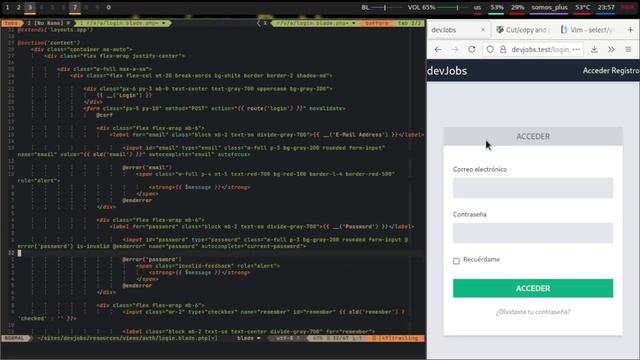The width and height of the screenshot is (640, 360).
Task: Open the tracking protection shield icon
Action: tap(490, 49)
